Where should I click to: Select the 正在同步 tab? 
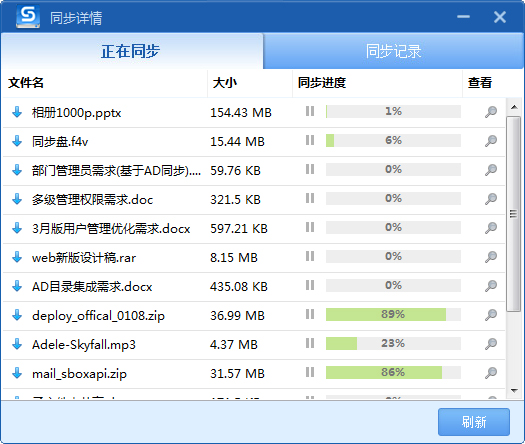tap(132, 51)
